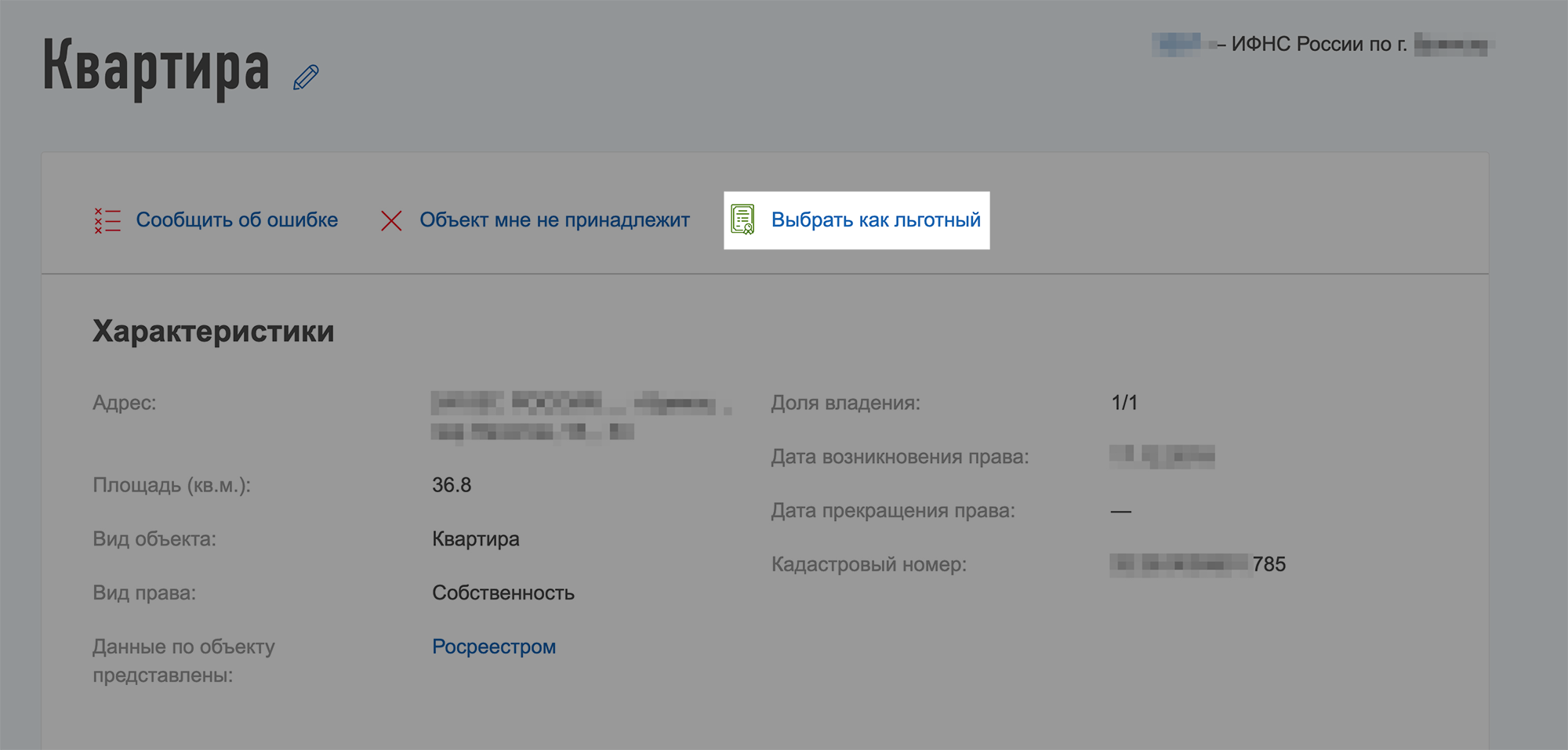Select the area value 36.8
Image resolution: width=1568 pixels, height=750 pixels.
click(x=452, y=485)
